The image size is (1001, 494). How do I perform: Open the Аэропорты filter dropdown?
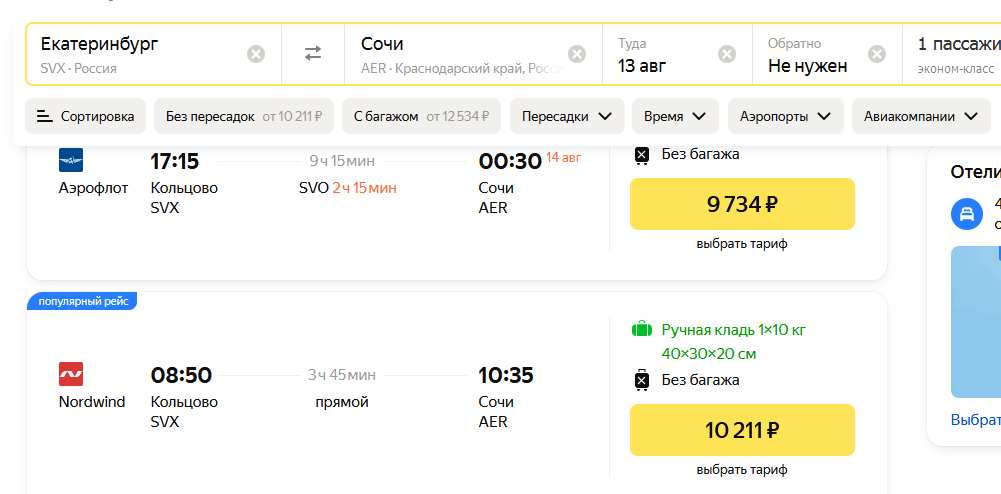(785, 116)
